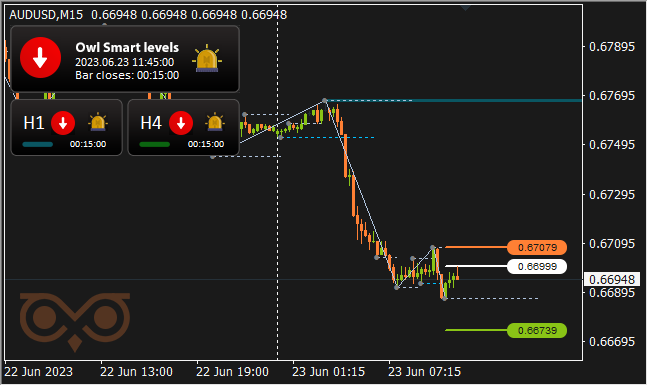This screenshot has height=386, width=648.
Task: Click the 23 Jun 07:15 time axis label
Action: pos(424,372)
